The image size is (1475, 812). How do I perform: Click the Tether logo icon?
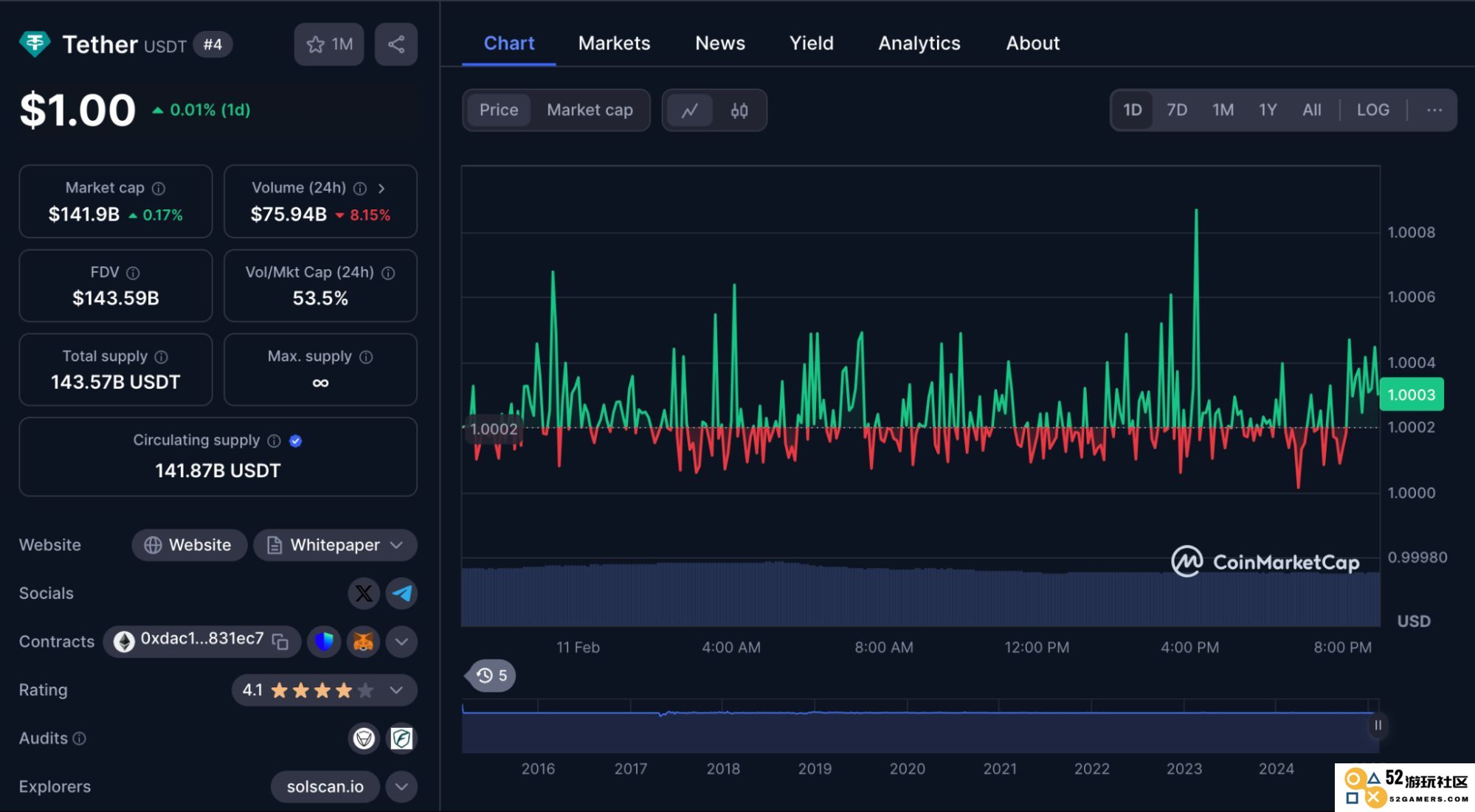click(x=35, y=44)
